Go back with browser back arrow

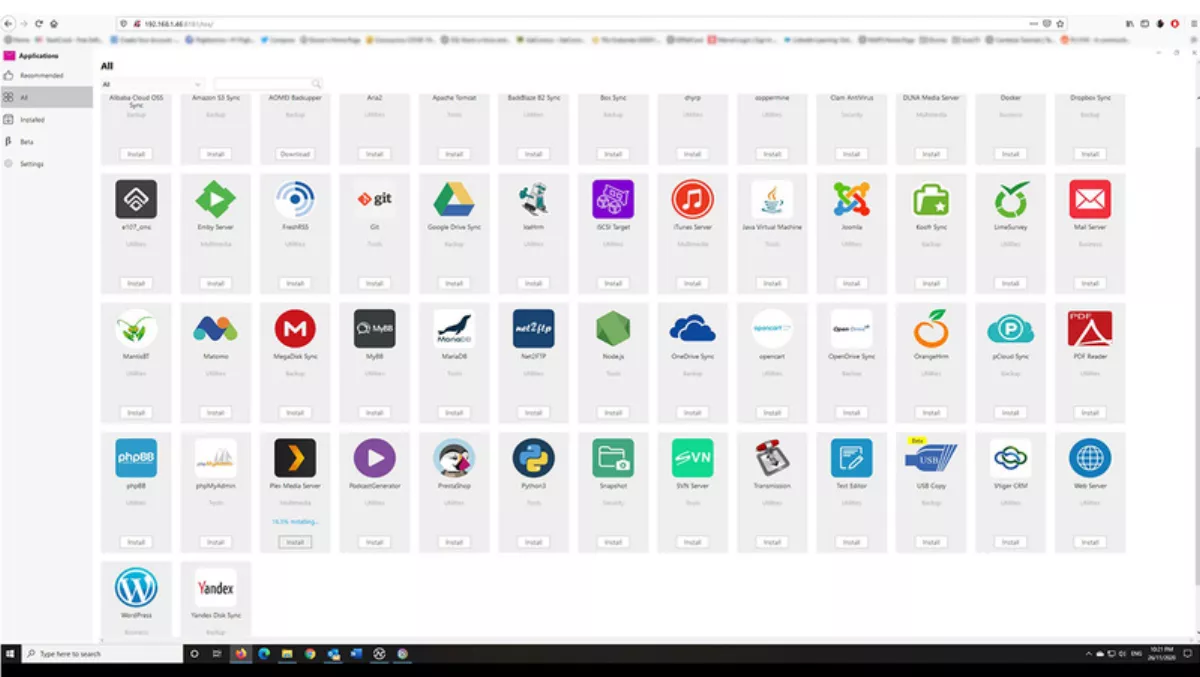(x=10, y=22)
